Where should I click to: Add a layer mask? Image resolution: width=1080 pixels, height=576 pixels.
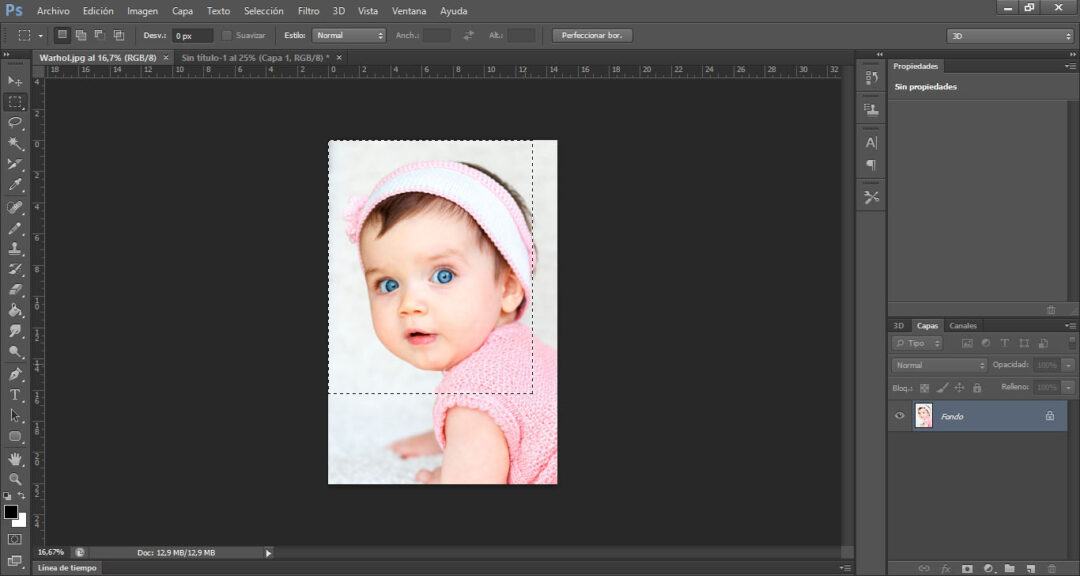tap(967, 568)
